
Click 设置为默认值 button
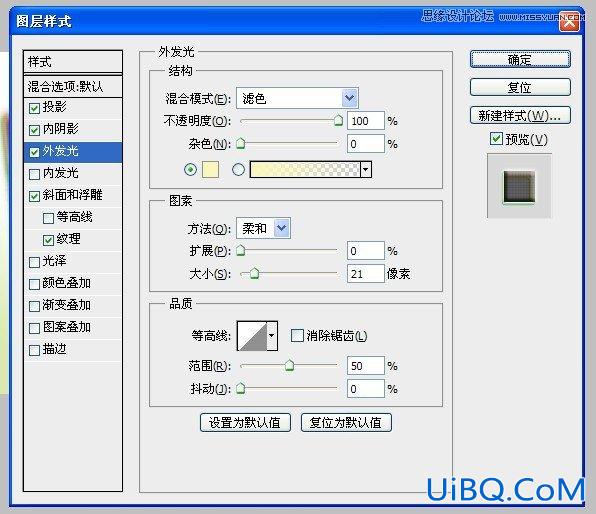245,422
